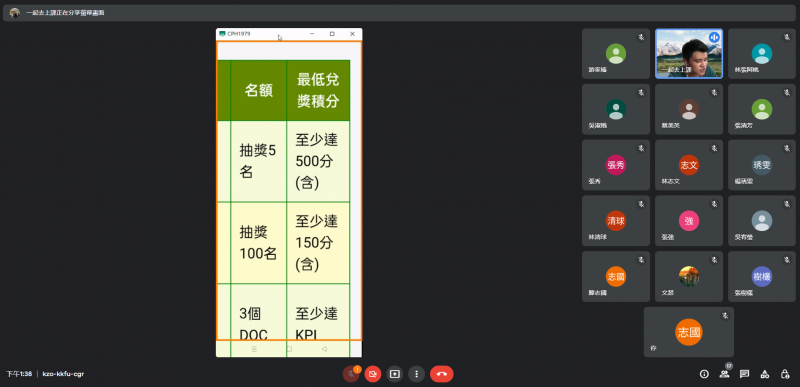800x387 pixels.
Task: Click the 抽獎5名 table cell
Action: click(x=259, y=161)
